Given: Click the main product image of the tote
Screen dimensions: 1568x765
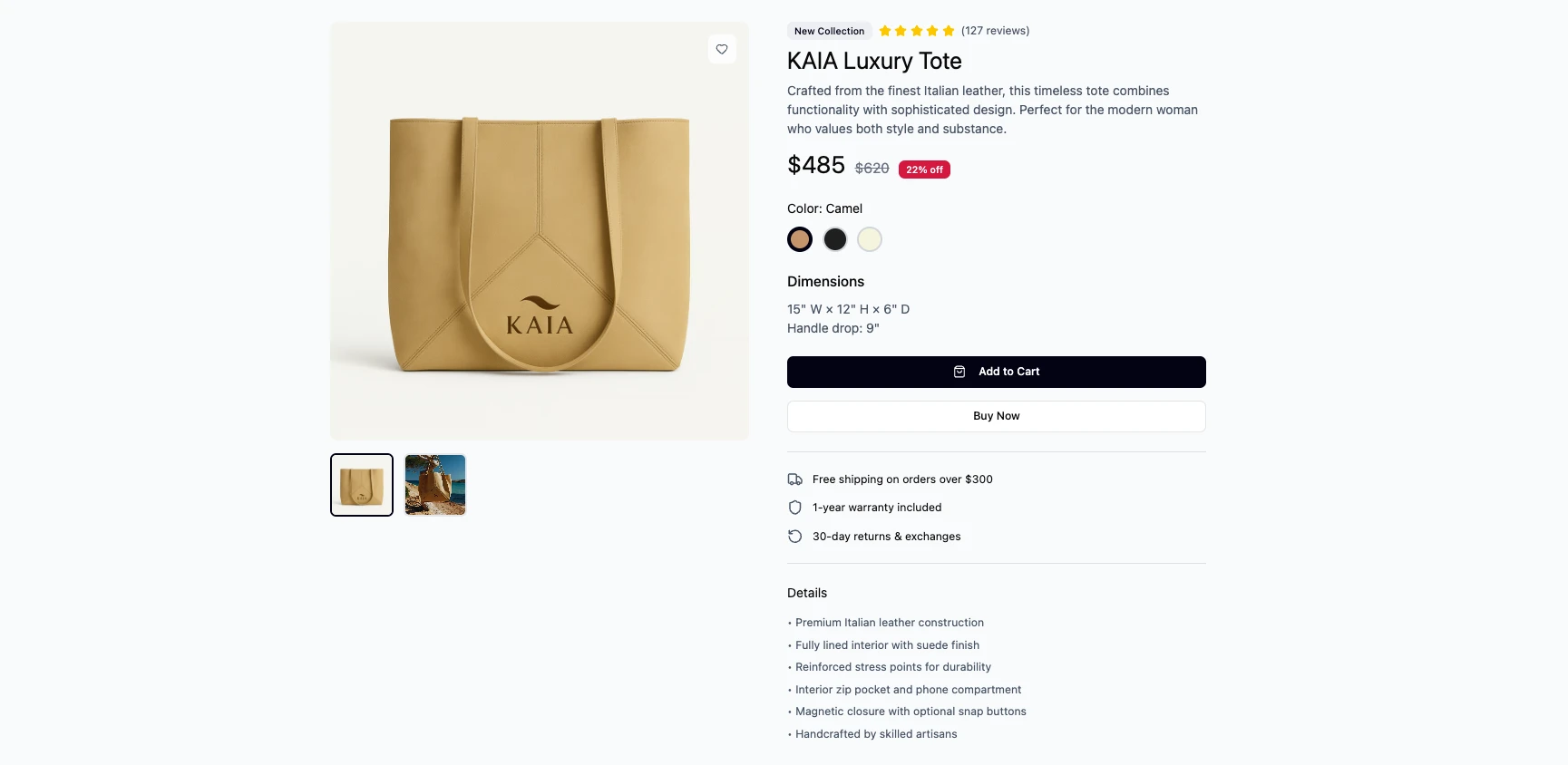Looking at the screenshot, I should point(539,230).
